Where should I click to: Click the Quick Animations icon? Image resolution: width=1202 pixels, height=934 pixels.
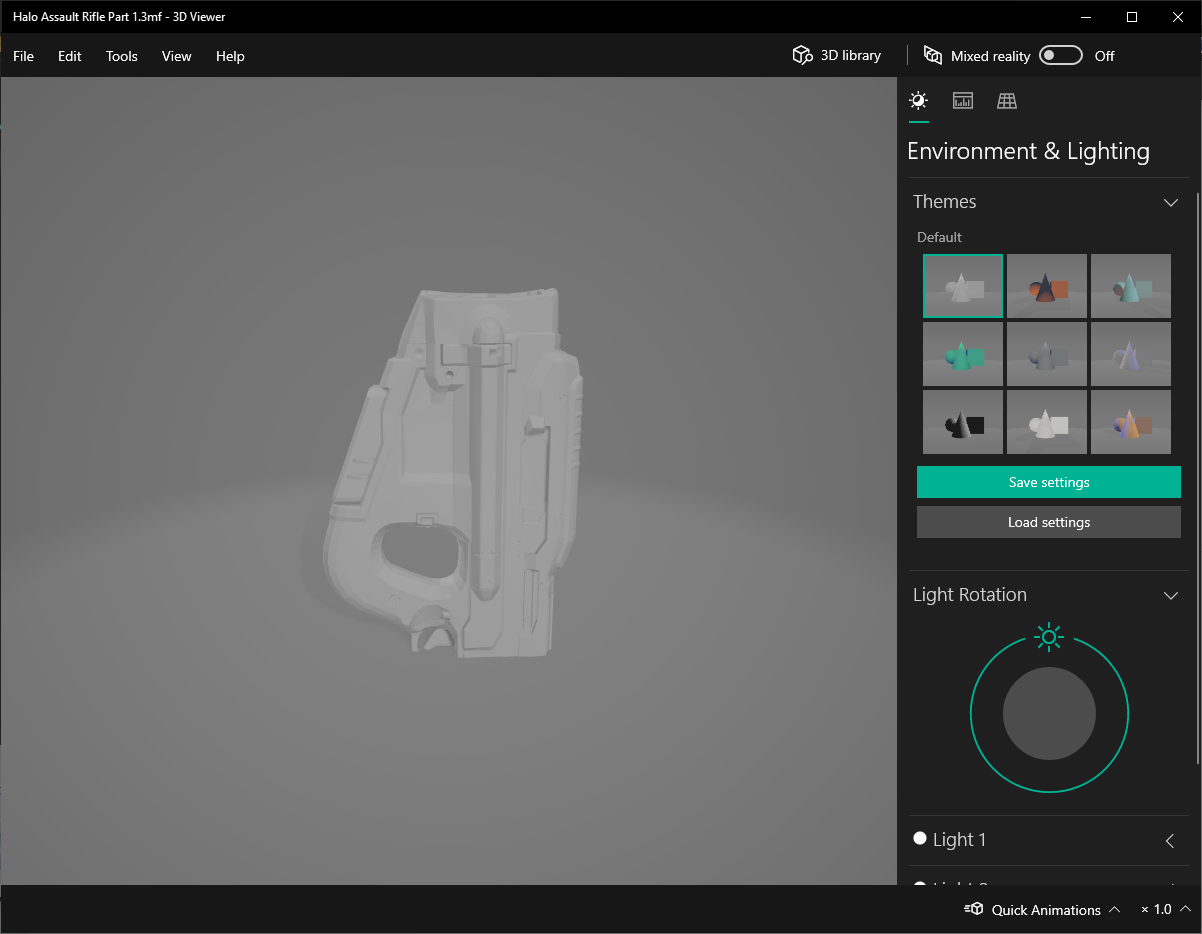click(973, 909)
